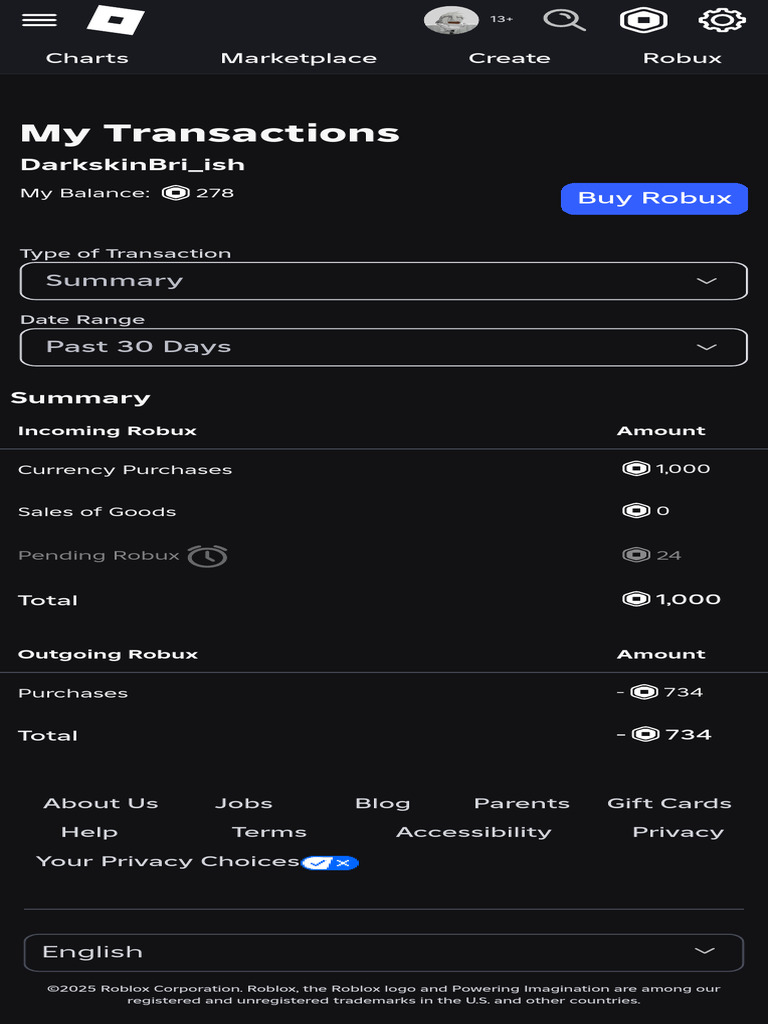768x1024 pixels.
Task: Click the Robux icon next to Currency Purchases amount
Action: 636,468
